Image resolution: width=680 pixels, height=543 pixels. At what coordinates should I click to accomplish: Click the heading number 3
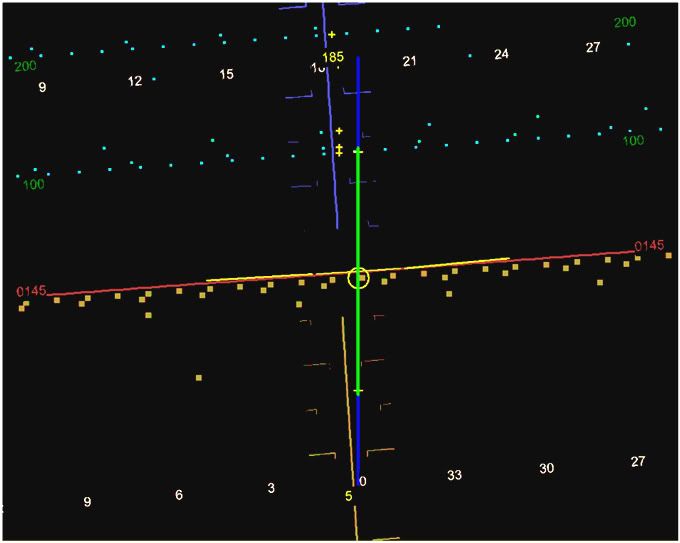click(271, 489)
